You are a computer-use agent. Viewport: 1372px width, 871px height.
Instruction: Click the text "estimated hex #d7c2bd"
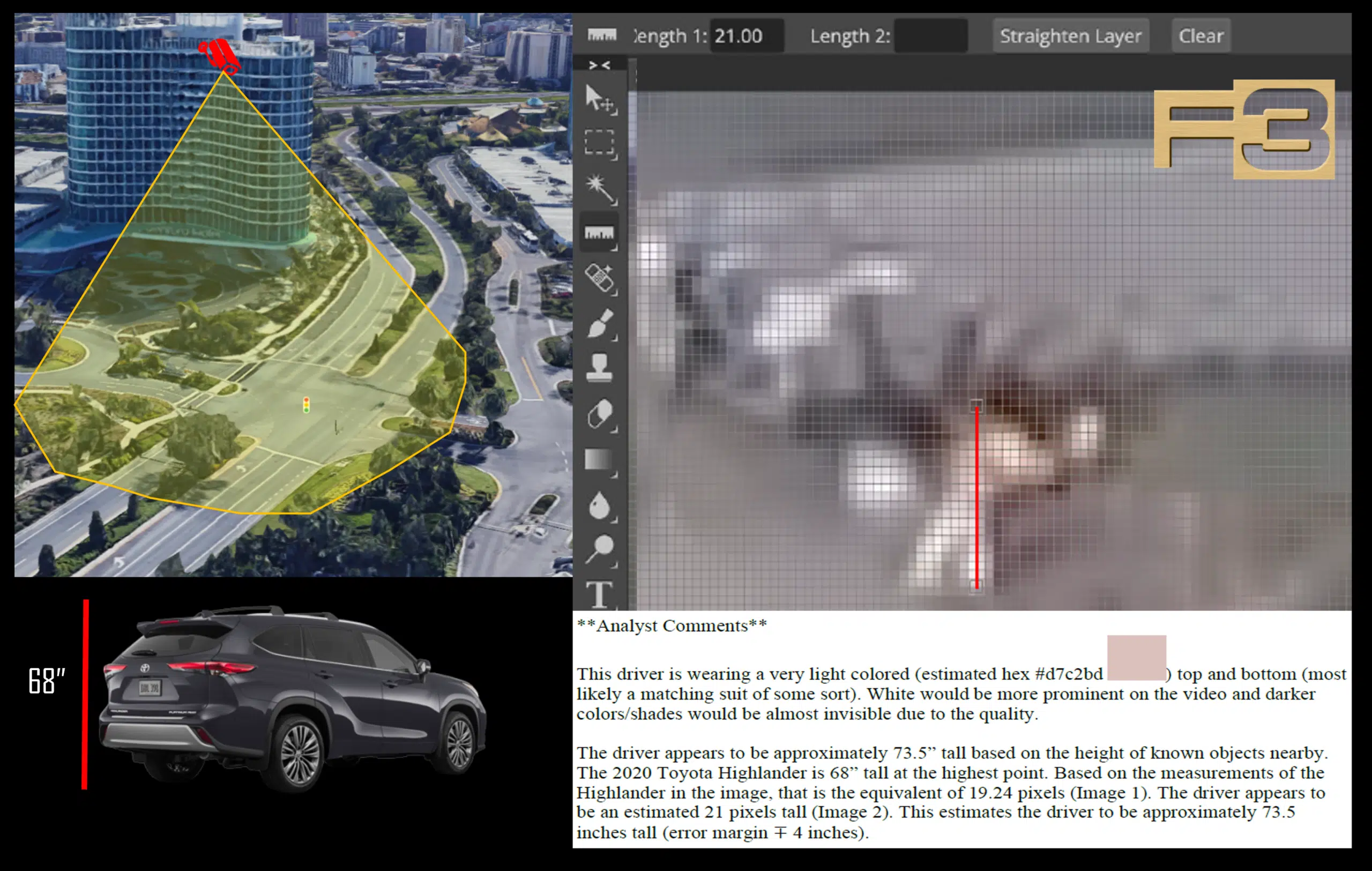pyautogui.click(x=1012, y=674)
